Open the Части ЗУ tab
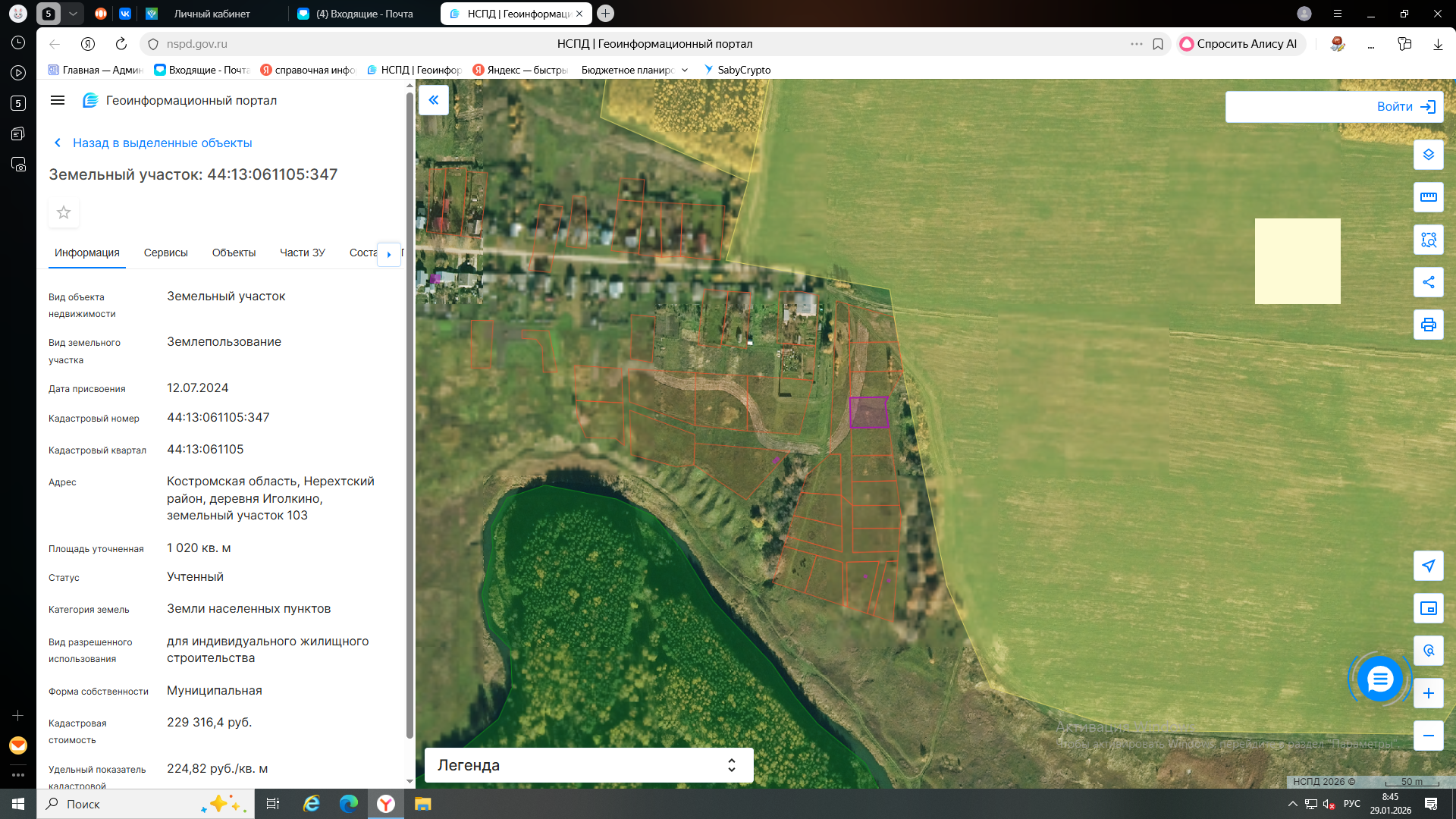The height and width of the screenshot is (819, 1456). coord(302,253)
